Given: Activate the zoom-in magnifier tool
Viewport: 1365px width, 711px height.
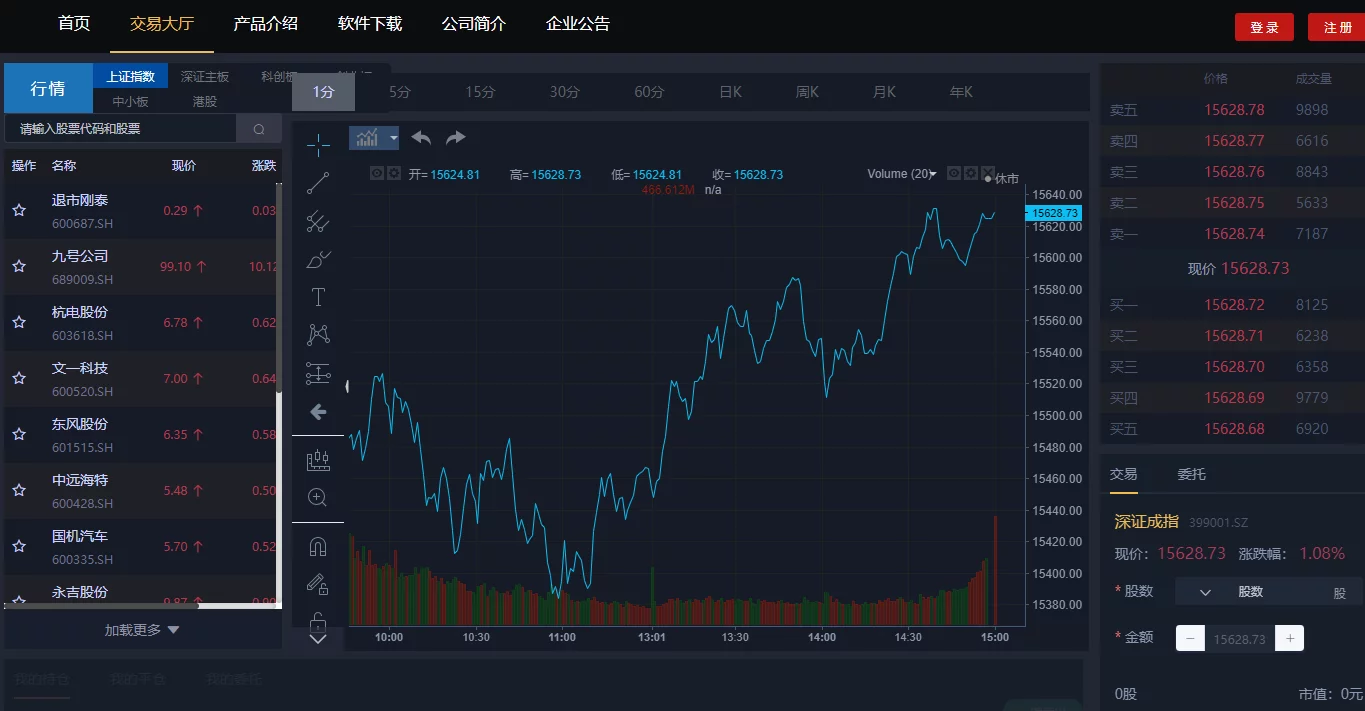Looking at the screenshot, I should tap(318, 498).
